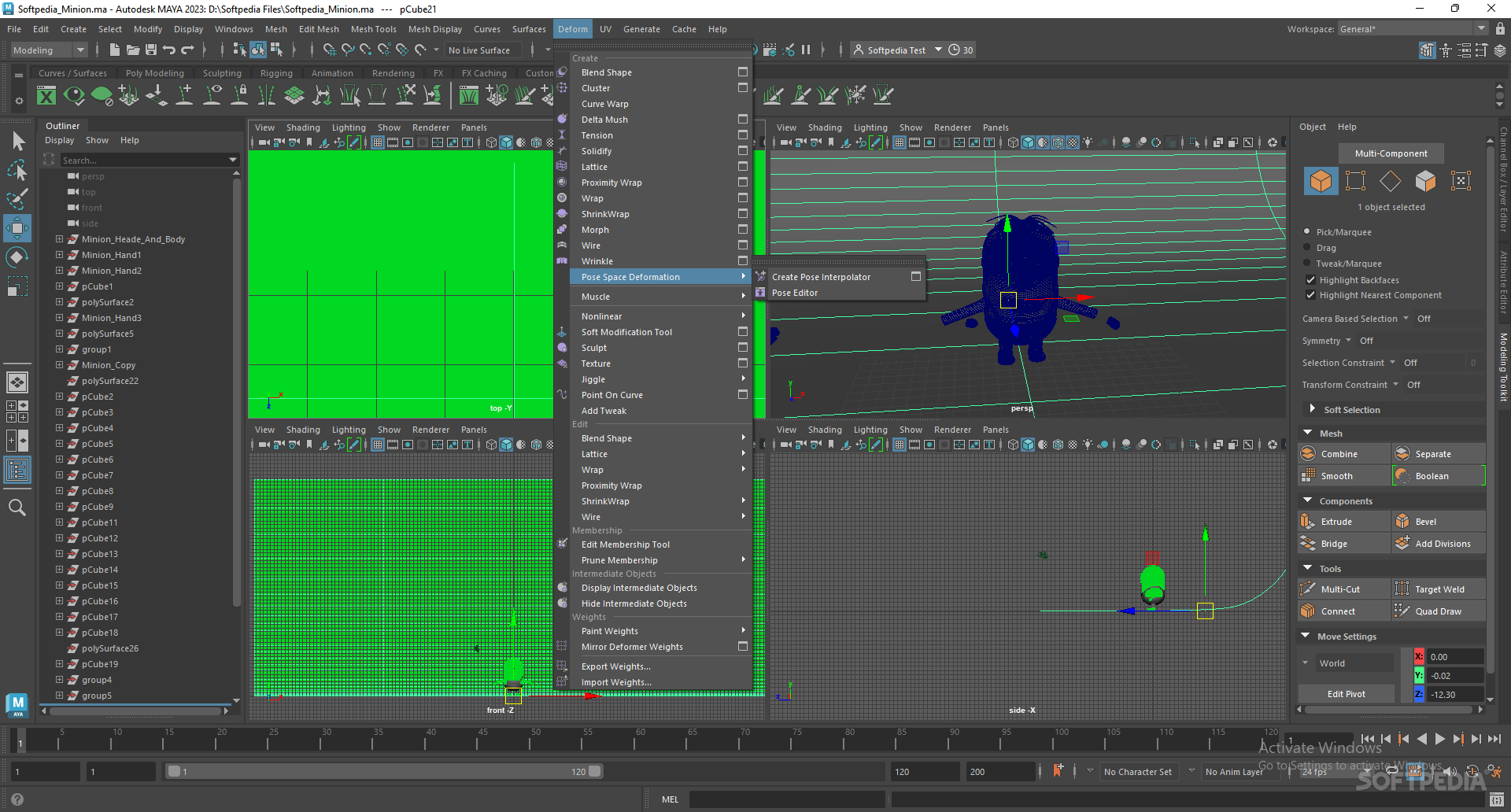
Task: Click Pose Editor submenu entry
Action: point(794,293)
